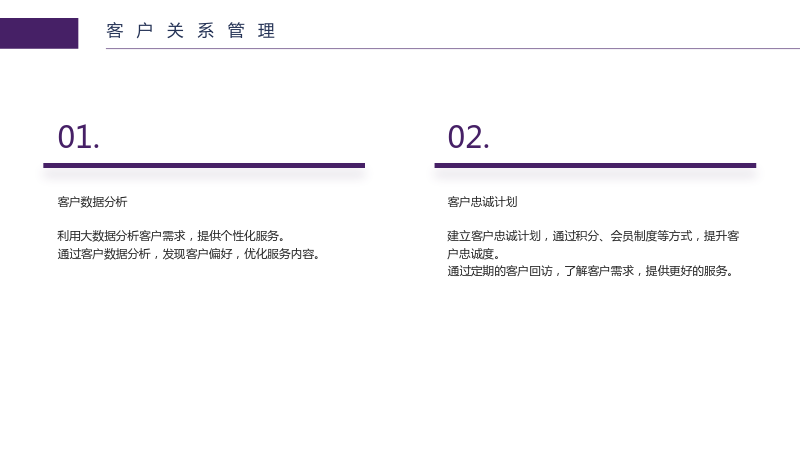Select the number 01. heading
Image resolution: width=800 pixels, height=450 pixels.
coord(79,137)
